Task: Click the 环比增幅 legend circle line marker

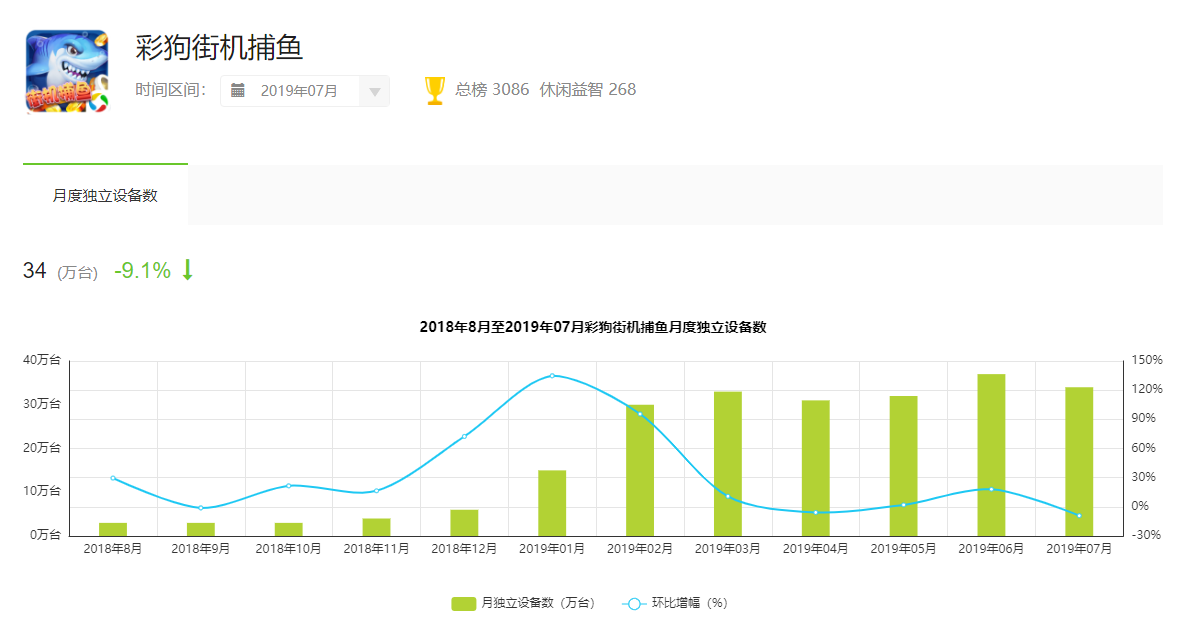Action: [x=634, y=603]
